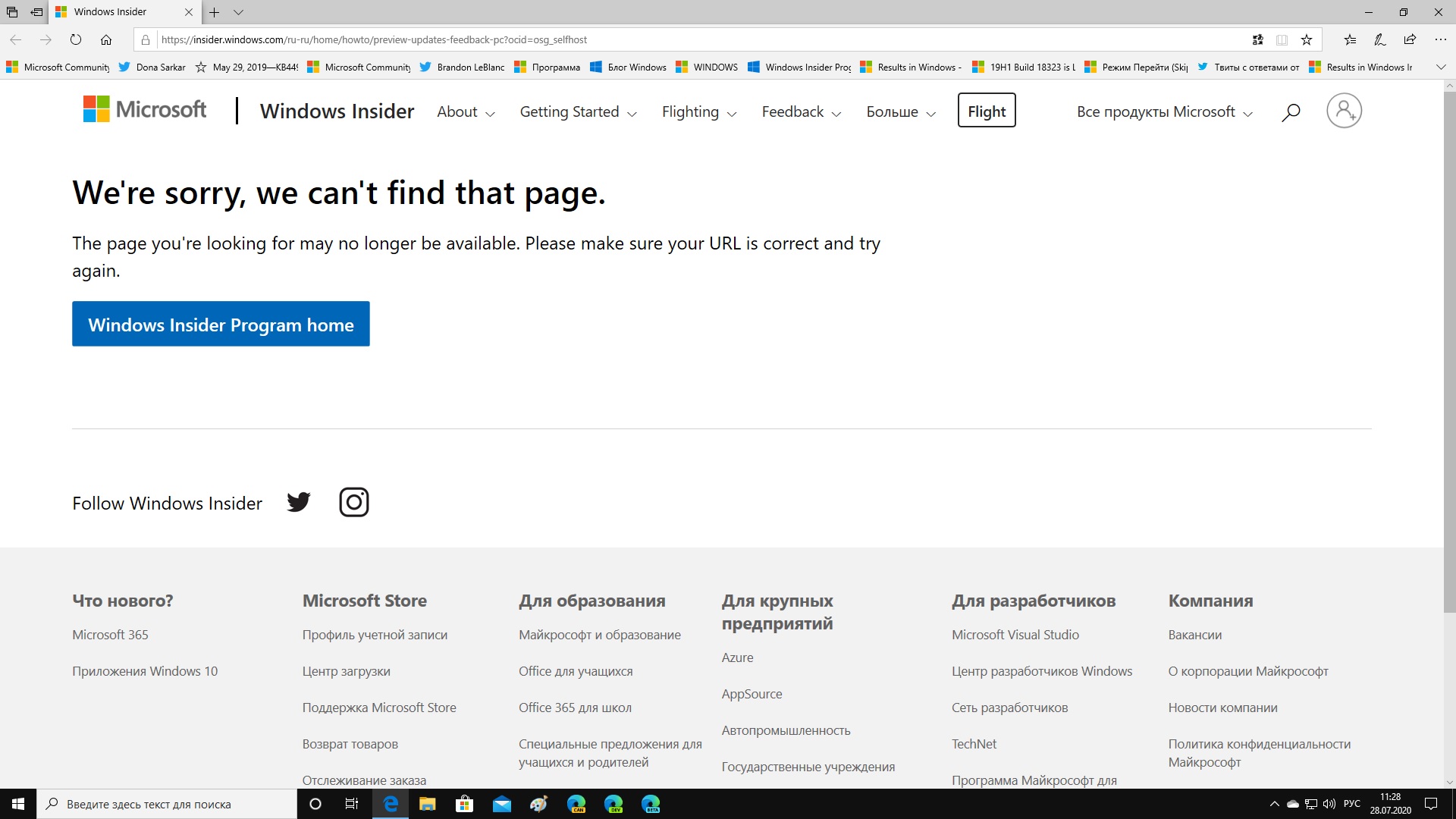The image size is (1456, 819).
Task: Open WINDOWS favorites bar item
Action: pos(707,67)
